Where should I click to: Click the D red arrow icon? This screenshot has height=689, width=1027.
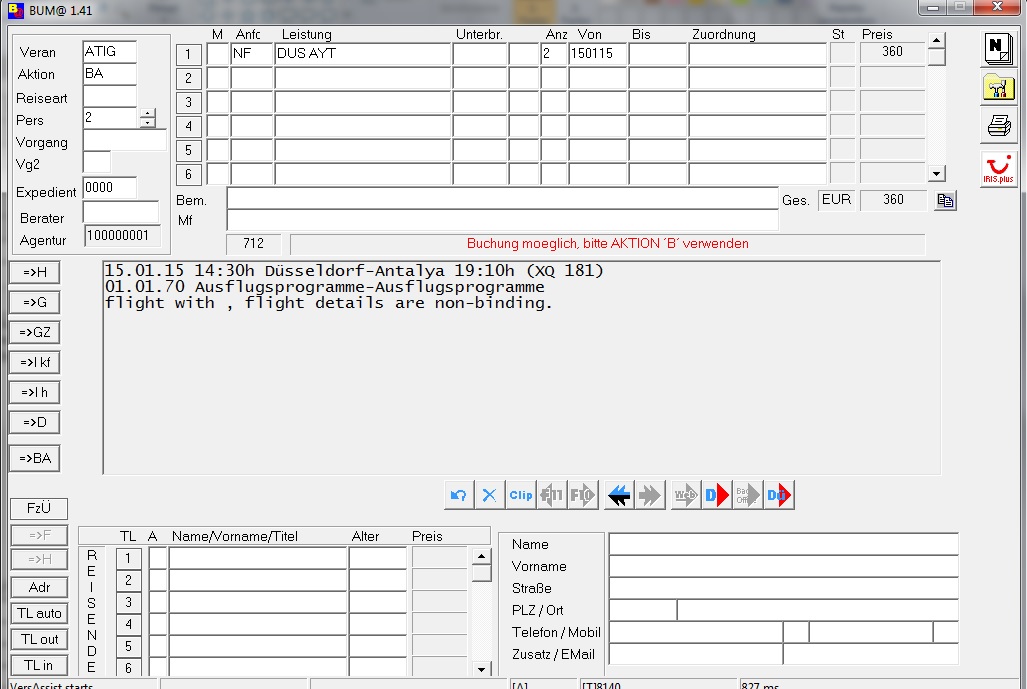pos(716,495)
